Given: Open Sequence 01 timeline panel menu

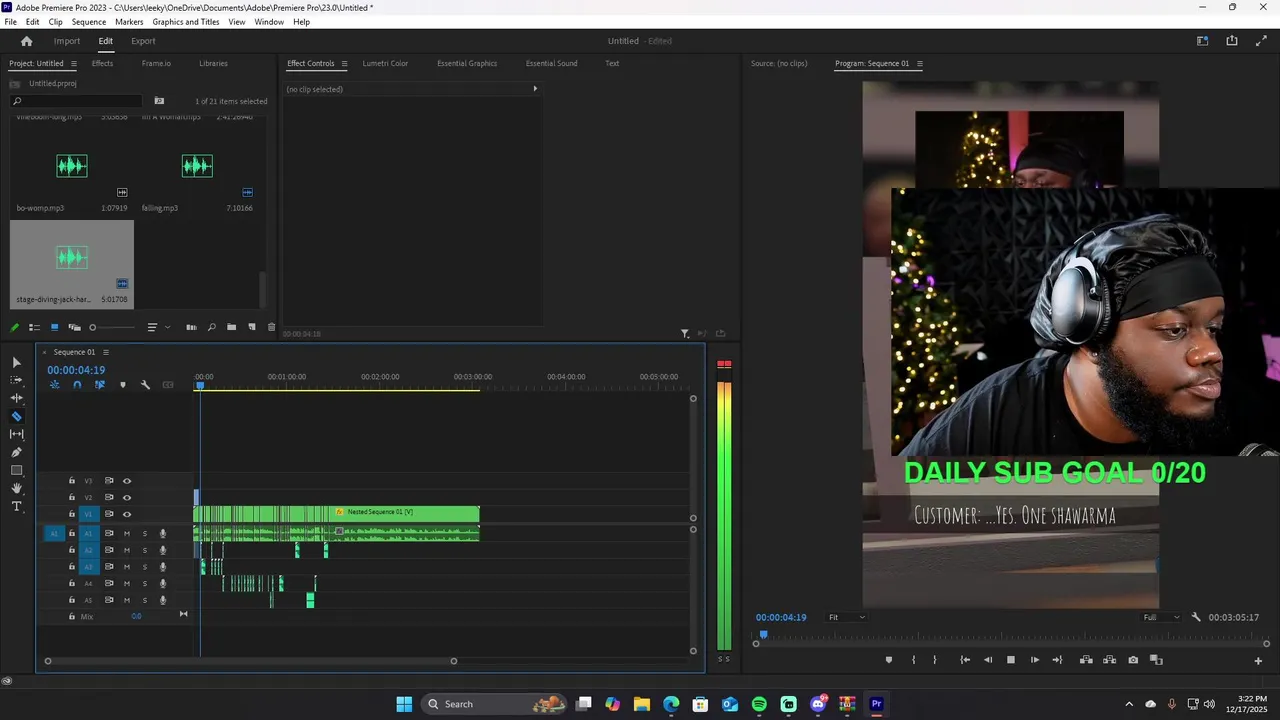Looking at the screenshot, I should coord(105,352).
